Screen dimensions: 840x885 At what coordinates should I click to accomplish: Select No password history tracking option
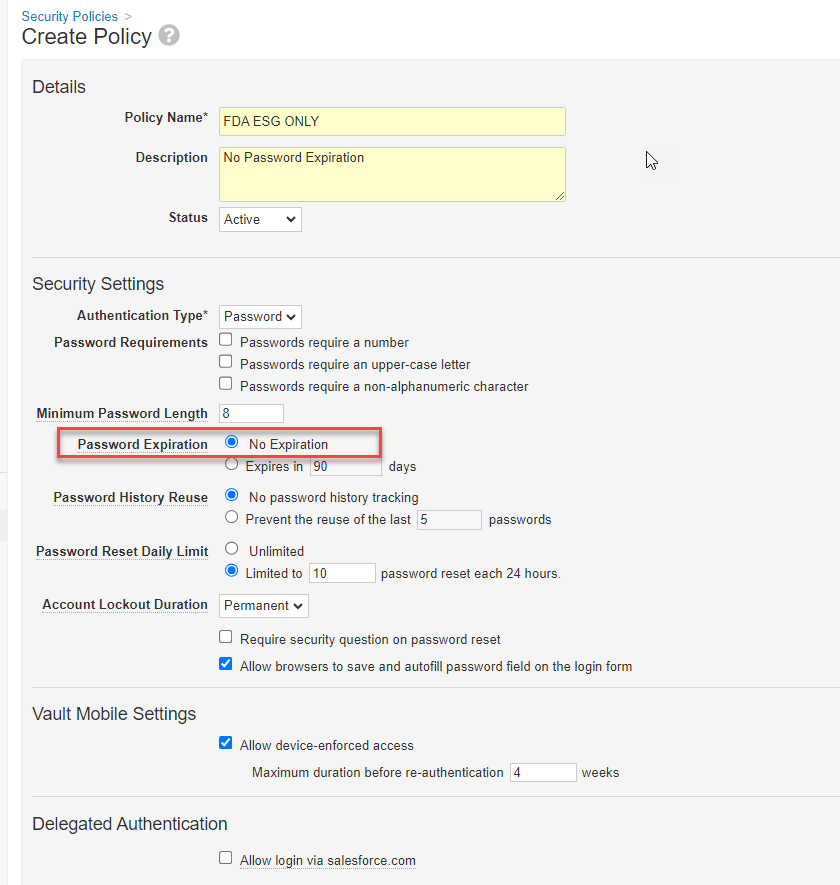coord(231,495)
